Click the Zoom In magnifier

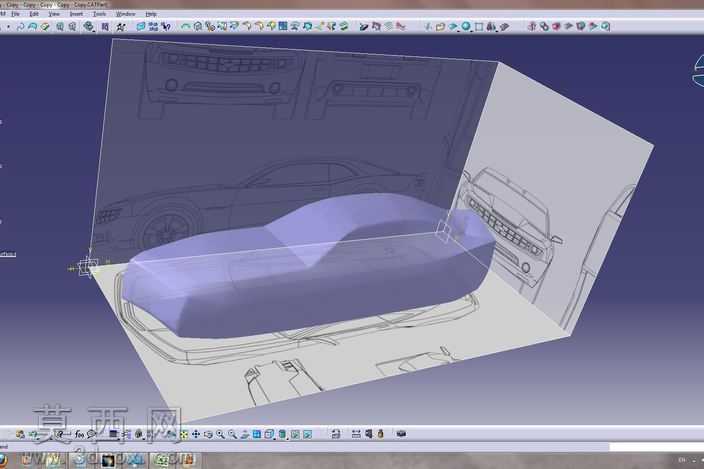[x=220, y=434]
